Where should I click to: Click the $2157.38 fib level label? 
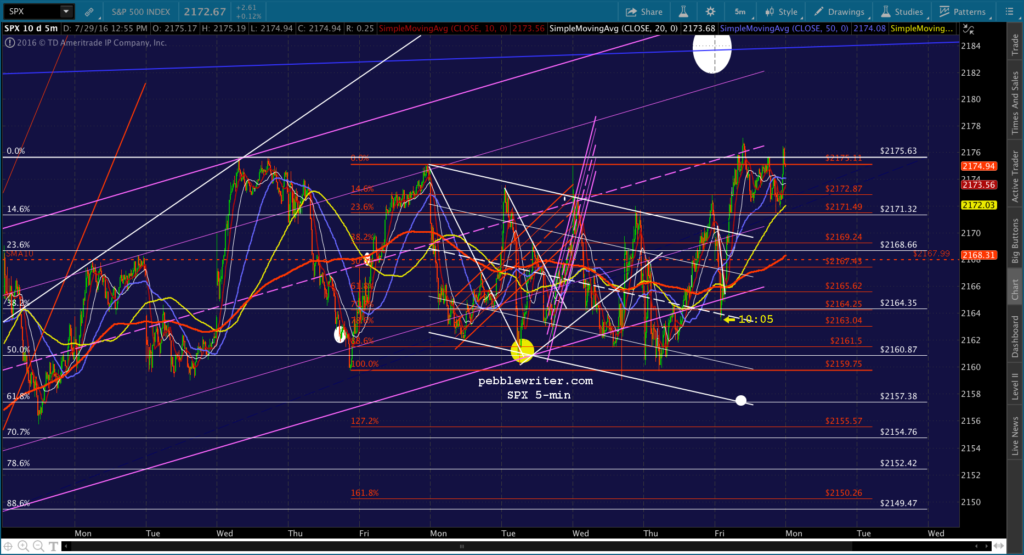pyautogui.click(x=898, y=396)
